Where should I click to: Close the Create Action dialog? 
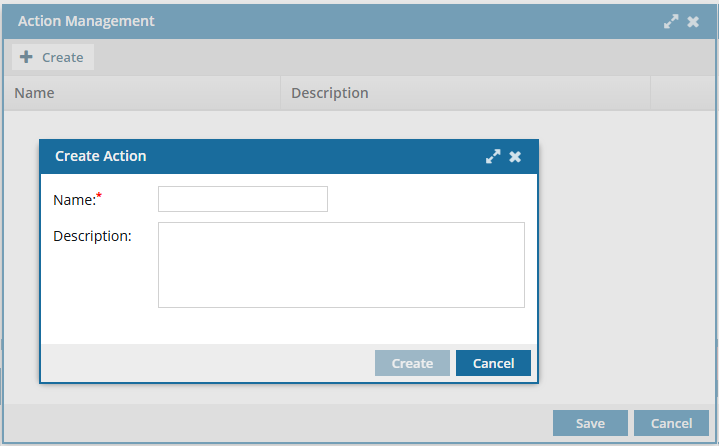coord(515,157)
